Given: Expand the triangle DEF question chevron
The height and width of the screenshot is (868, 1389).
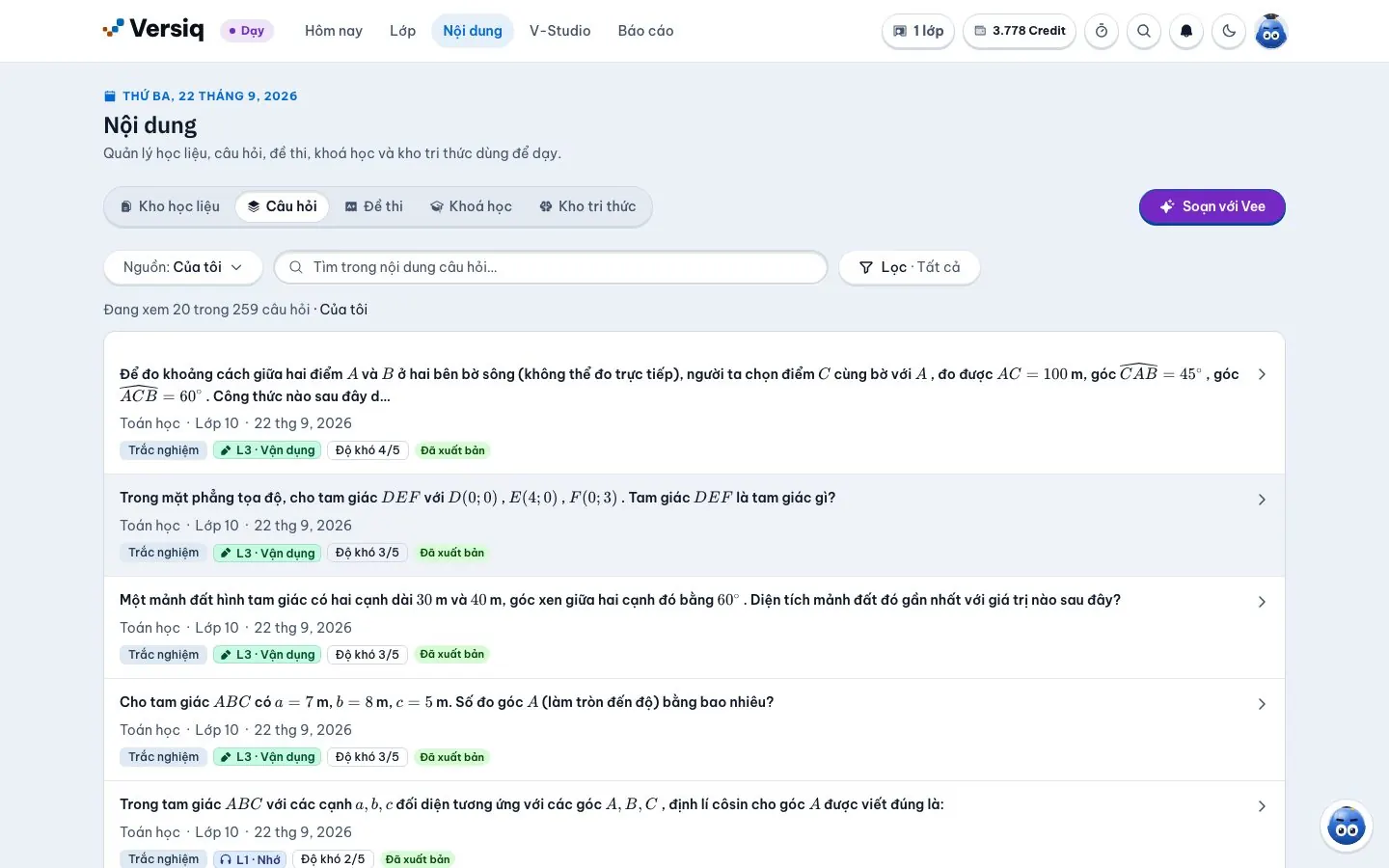Looking at the screenshot, I should coord(1262,500).
